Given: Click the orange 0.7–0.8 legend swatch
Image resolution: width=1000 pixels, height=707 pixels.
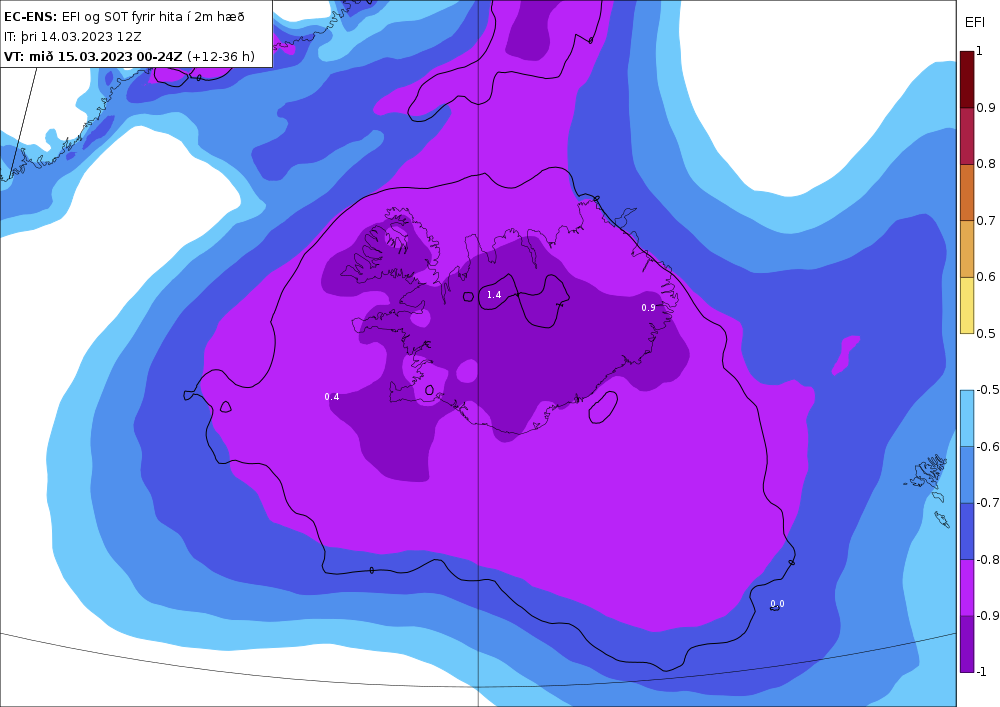Looking at the screenshot, I should (x=967, y=193).
